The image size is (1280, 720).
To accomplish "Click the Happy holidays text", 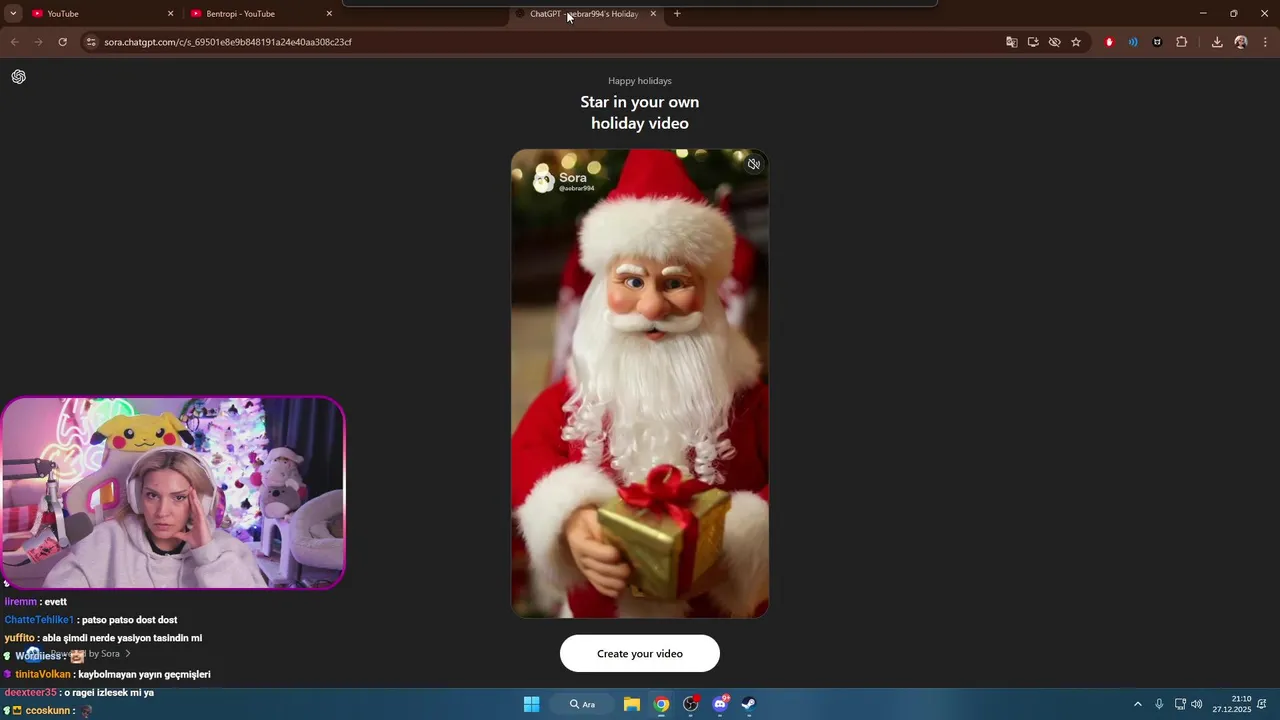I will (640, 81).
